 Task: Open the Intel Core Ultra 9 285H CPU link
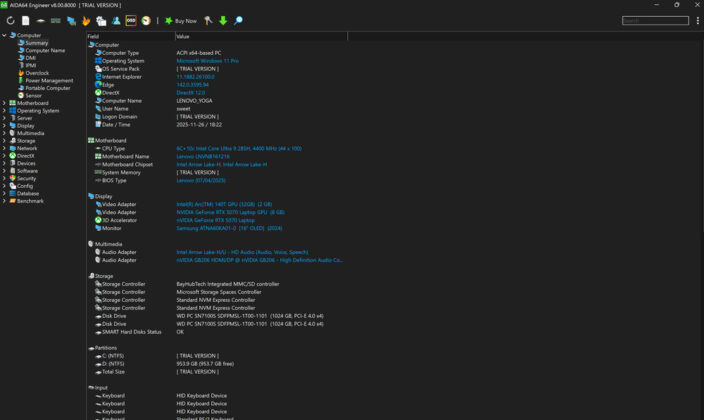pos(239,148)
